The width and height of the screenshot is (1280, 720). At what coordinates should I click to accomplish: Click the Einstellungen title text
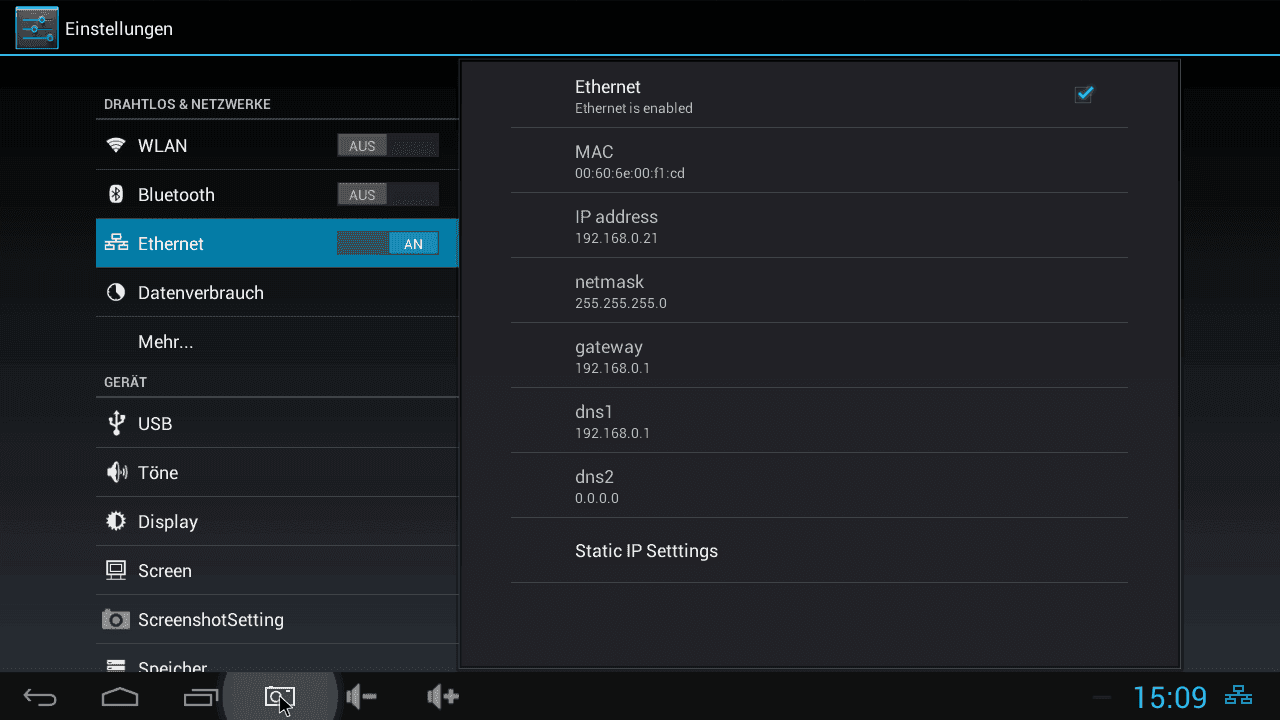coord(119,29)
